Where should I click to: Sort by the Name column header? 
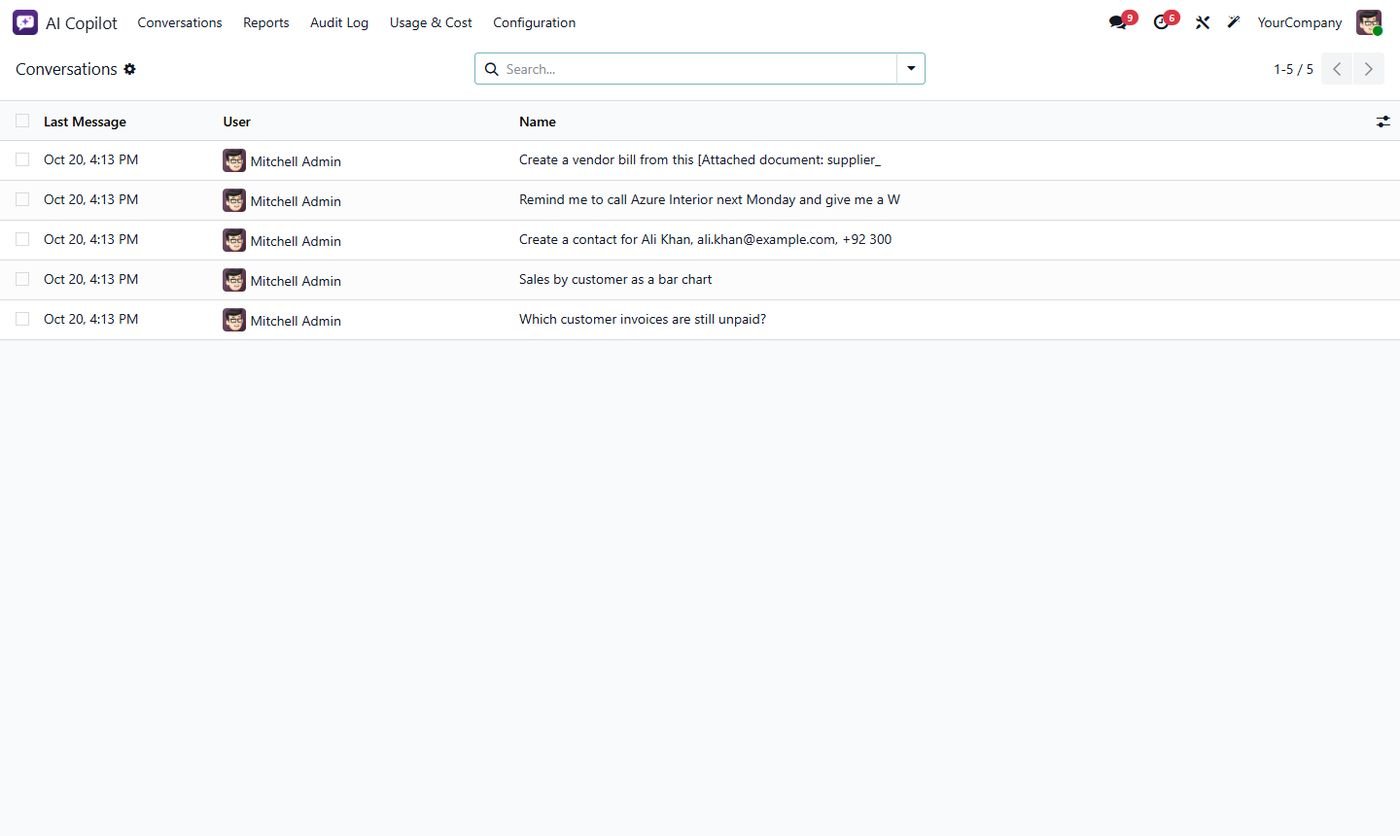pyautogui.click(x=537, y=121)
